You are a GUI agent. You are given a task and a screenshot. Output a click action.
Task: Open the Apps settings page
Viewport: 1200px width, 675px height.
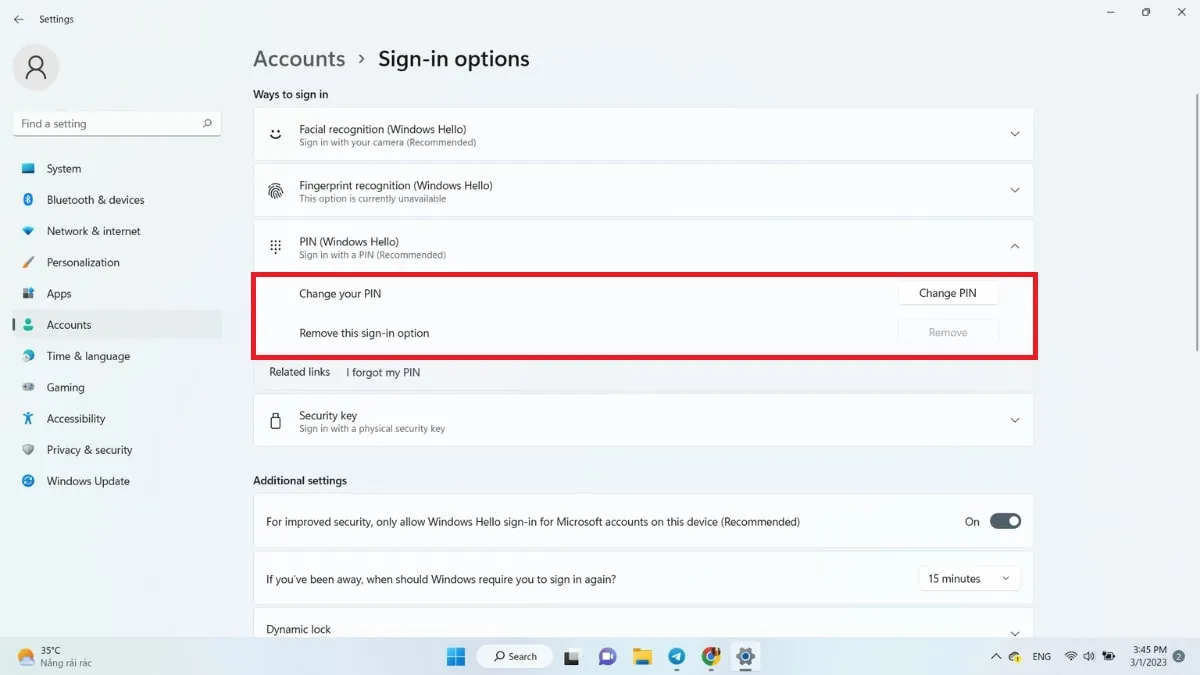pos(63,293)
